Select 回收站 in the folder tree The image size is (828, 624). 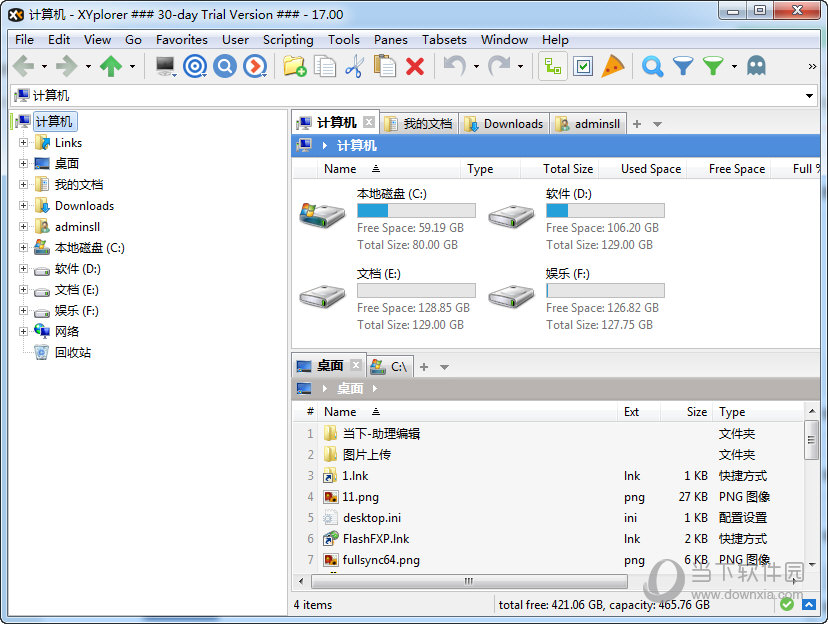click(x=73, y=353)
